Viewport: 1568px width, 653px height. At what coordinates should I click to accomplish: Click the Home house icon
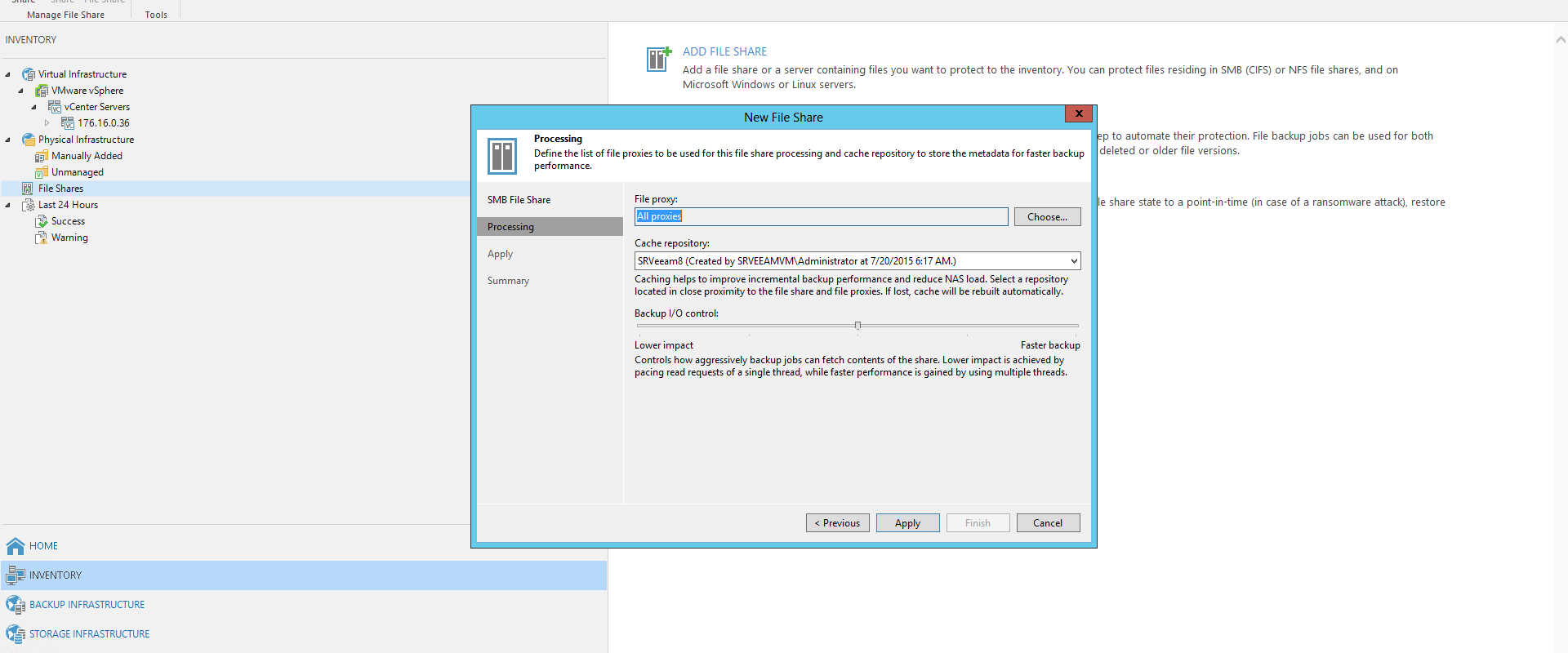(x=16, y=546)
